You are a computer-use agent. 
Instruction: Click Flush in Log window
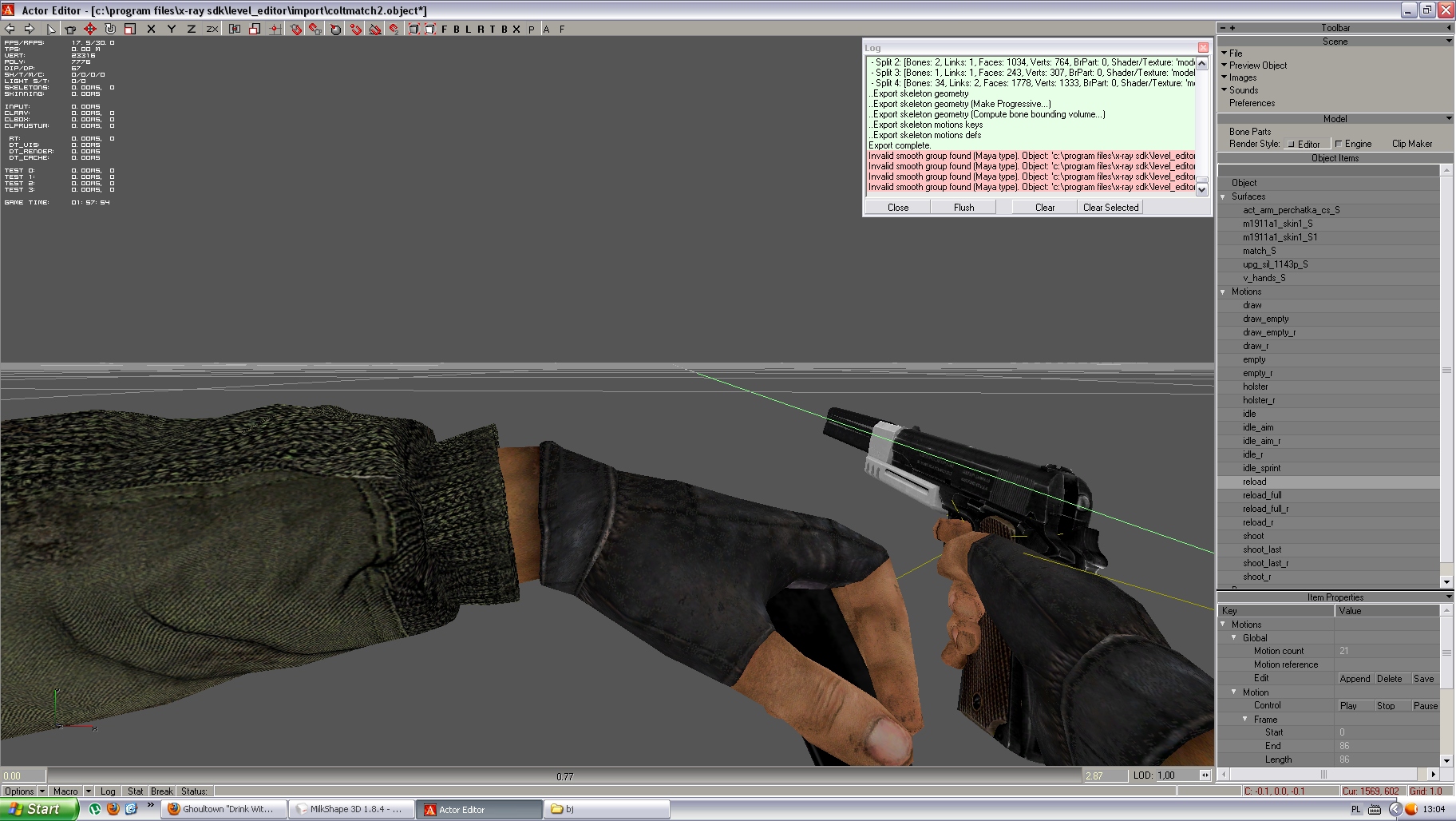click(x=963, y=207)
